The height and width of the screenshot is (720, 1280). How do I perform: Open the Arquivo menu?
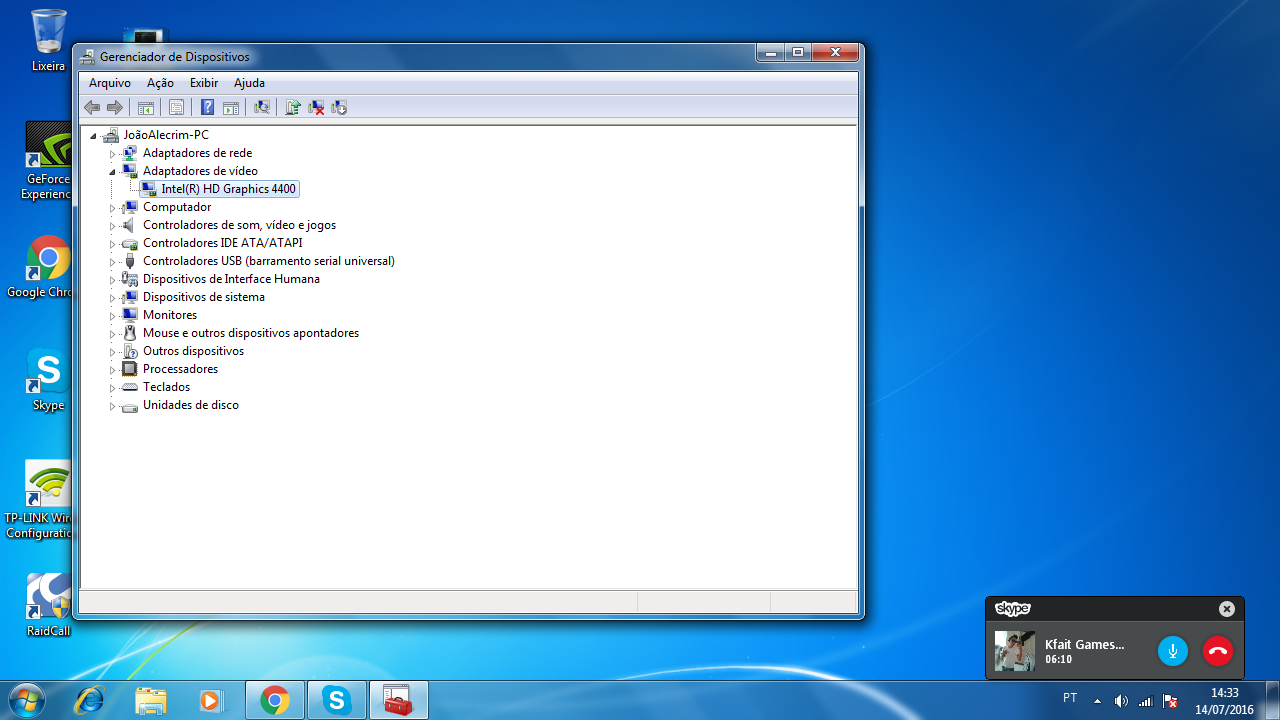point(110,83)
